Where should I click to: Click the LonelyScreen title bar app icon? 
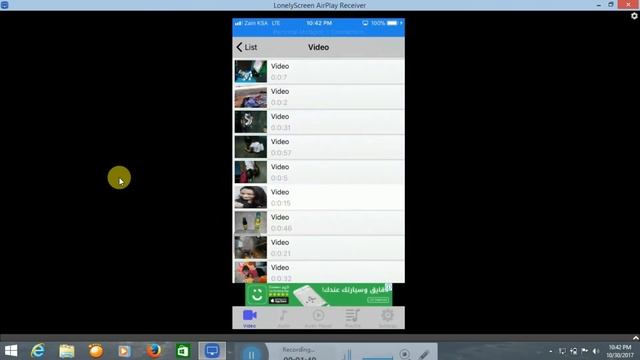4,5
